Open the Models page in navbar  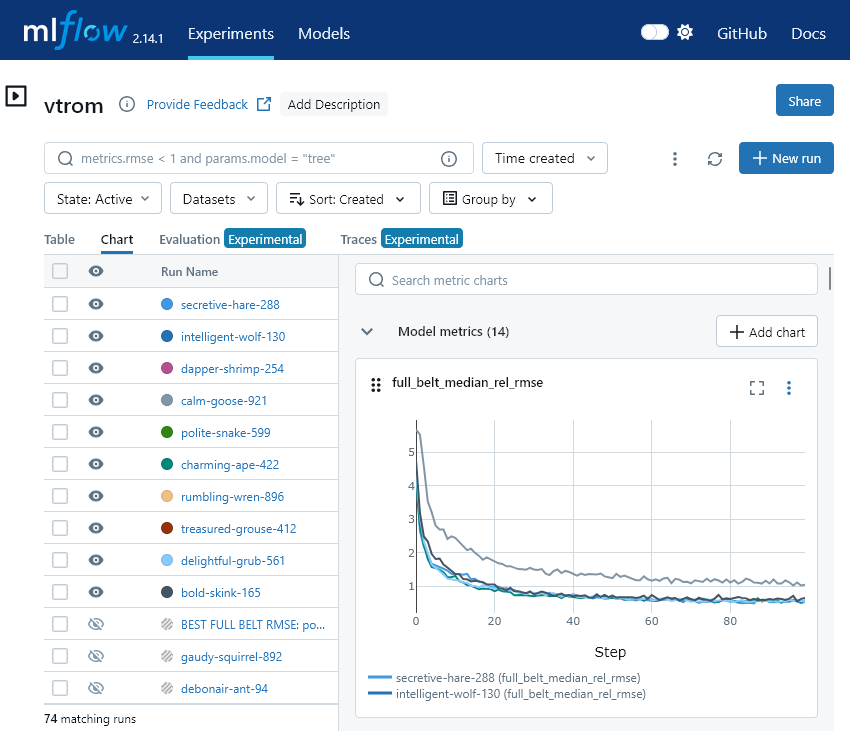[x=324, y=33]
